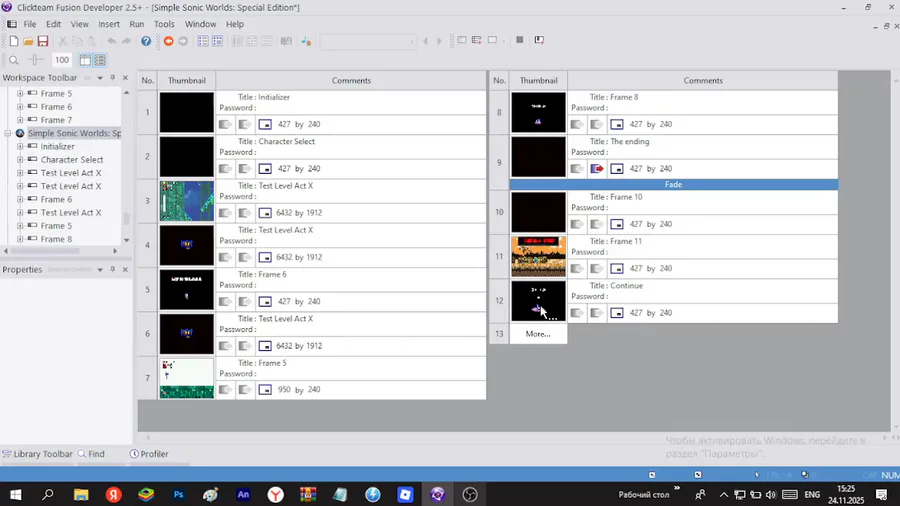Click frame size icon for Frame 5 row
The image size is (900, 506).
265,390
